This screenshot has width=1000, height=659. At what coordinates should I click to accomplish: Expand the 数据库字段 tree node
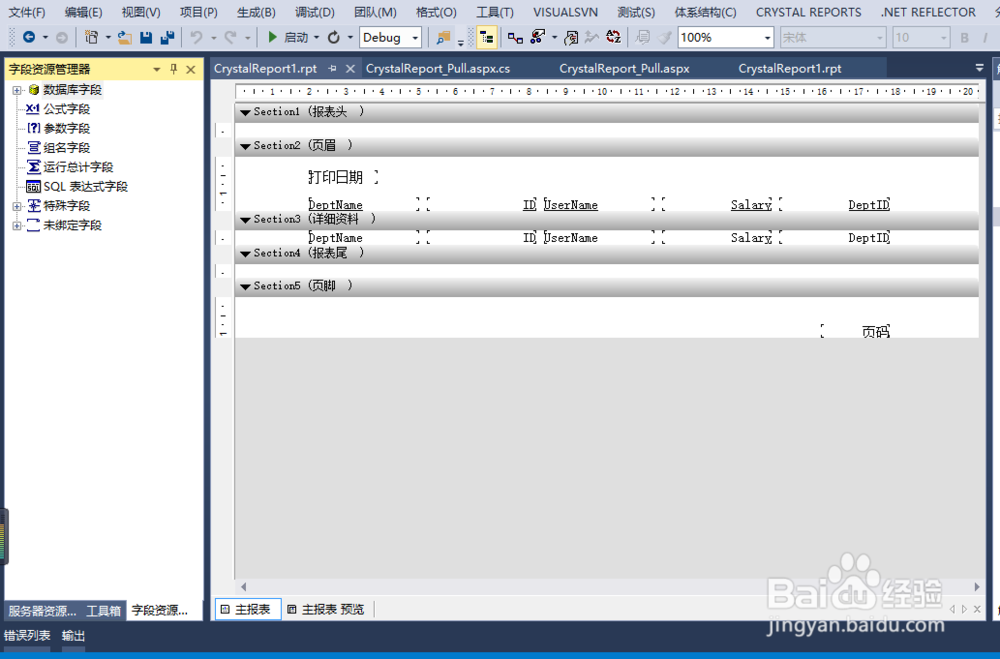click(x=16, y=89)
